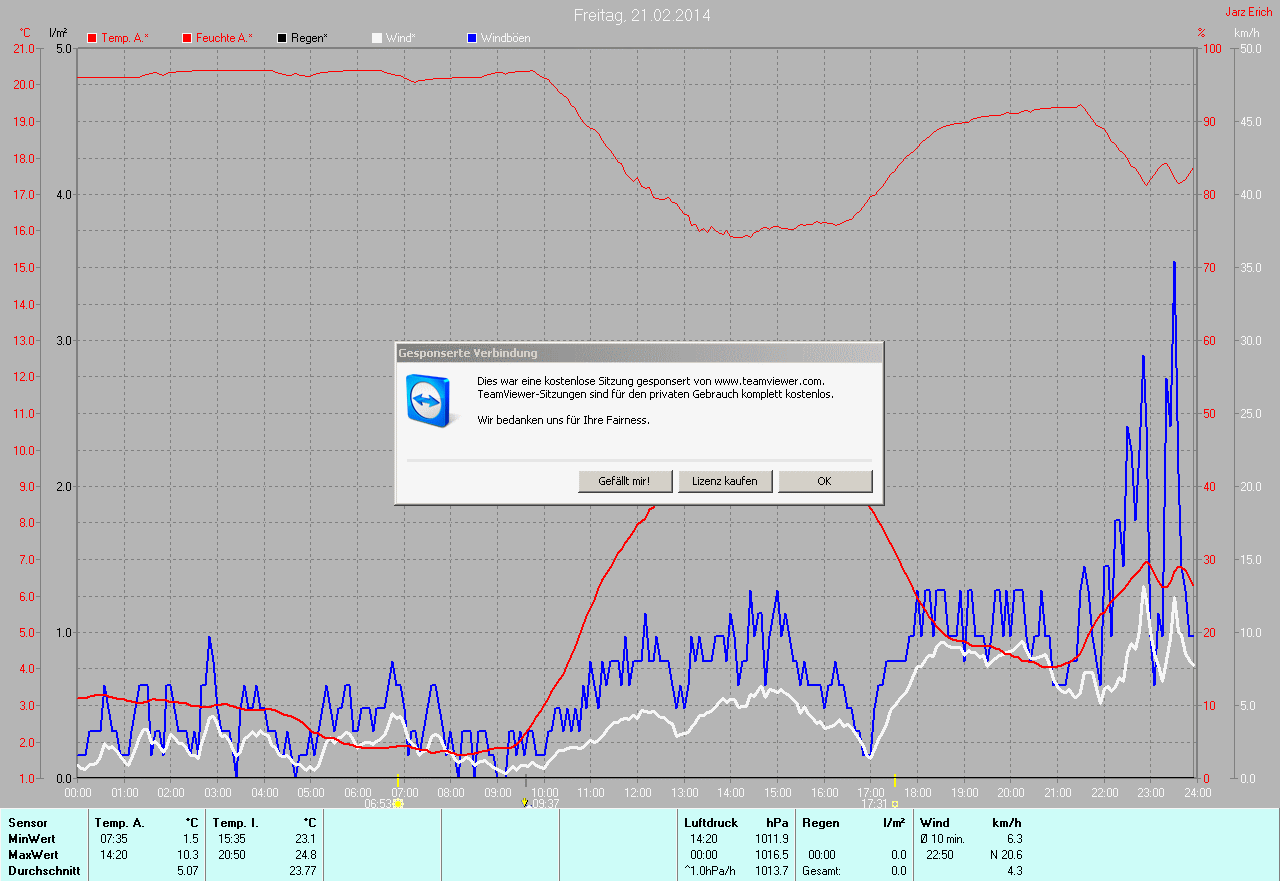Click the 'Wind*' legend label

pos(400,38)
